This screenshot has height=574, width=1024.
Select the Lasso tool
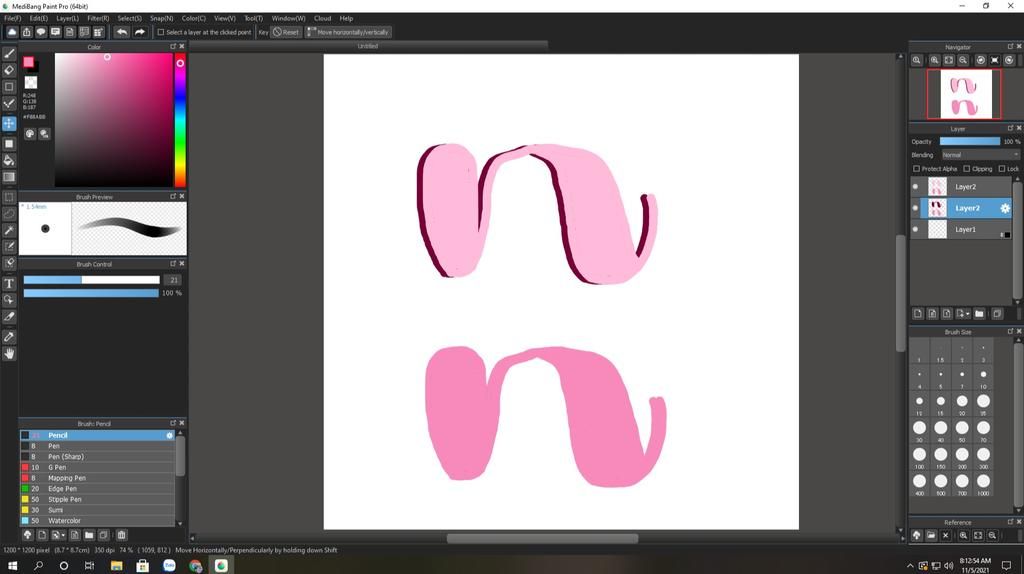pyautogui.click(x=9, y=213)
